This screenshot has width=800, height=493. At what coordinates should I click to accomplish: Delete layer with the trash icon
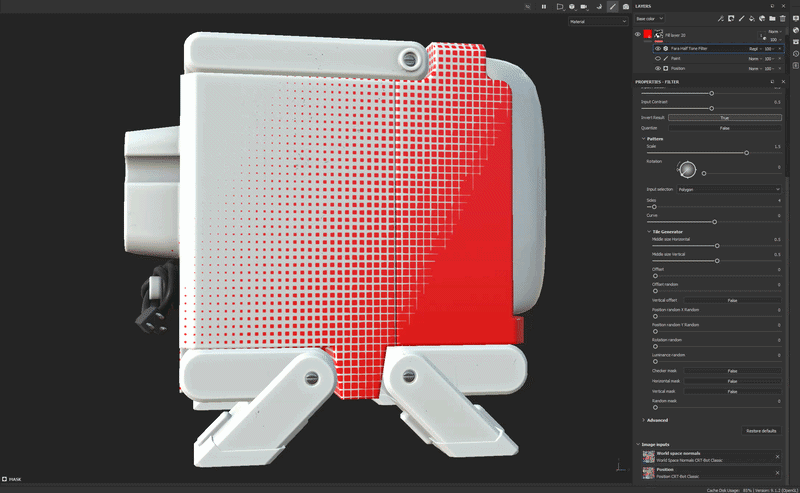pyautogui.click(x=784, y=18)
